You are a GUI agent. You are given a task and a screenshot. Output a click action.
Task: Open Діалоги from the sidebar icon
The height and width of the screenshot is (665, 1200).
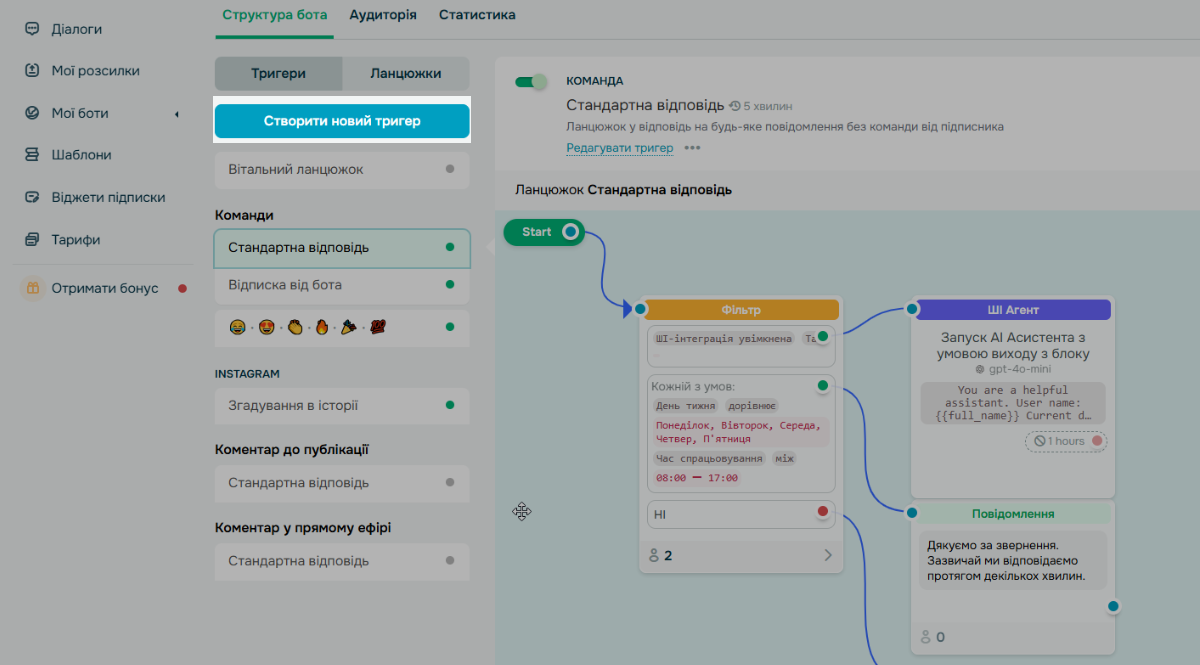[x=31, y=29]
